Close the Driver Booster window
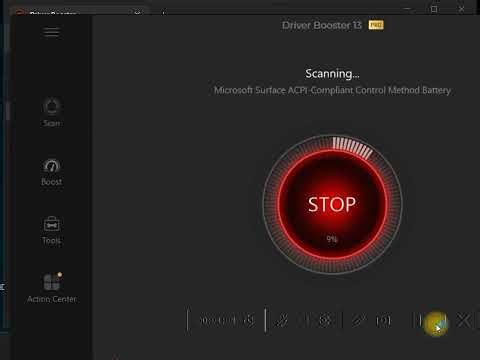 click(461, 9)
